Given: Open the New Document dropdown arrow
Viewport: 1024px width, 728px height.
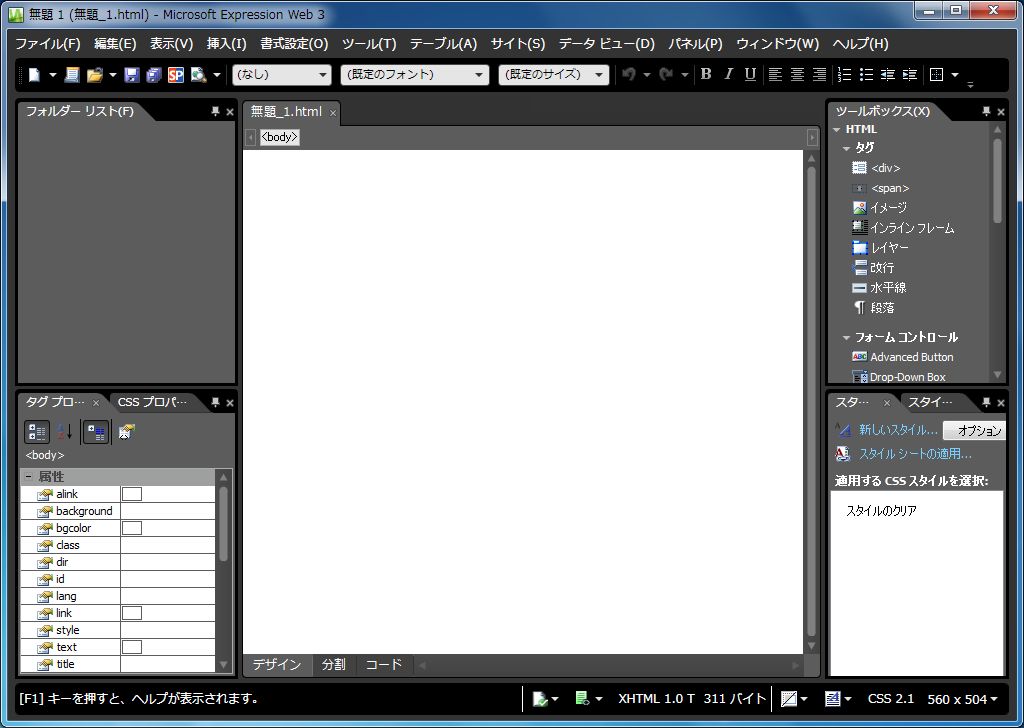Looking at the screenshot, I should (53, 74).
